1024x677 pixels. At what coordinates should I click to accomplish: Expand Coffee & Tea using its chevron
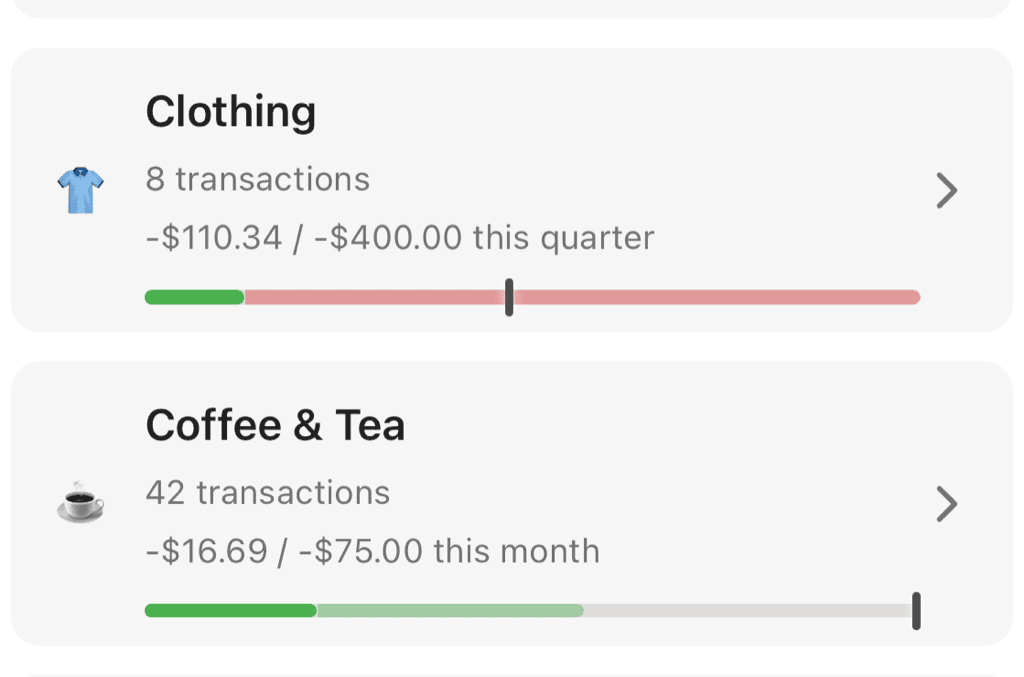(x=946, y=504)
